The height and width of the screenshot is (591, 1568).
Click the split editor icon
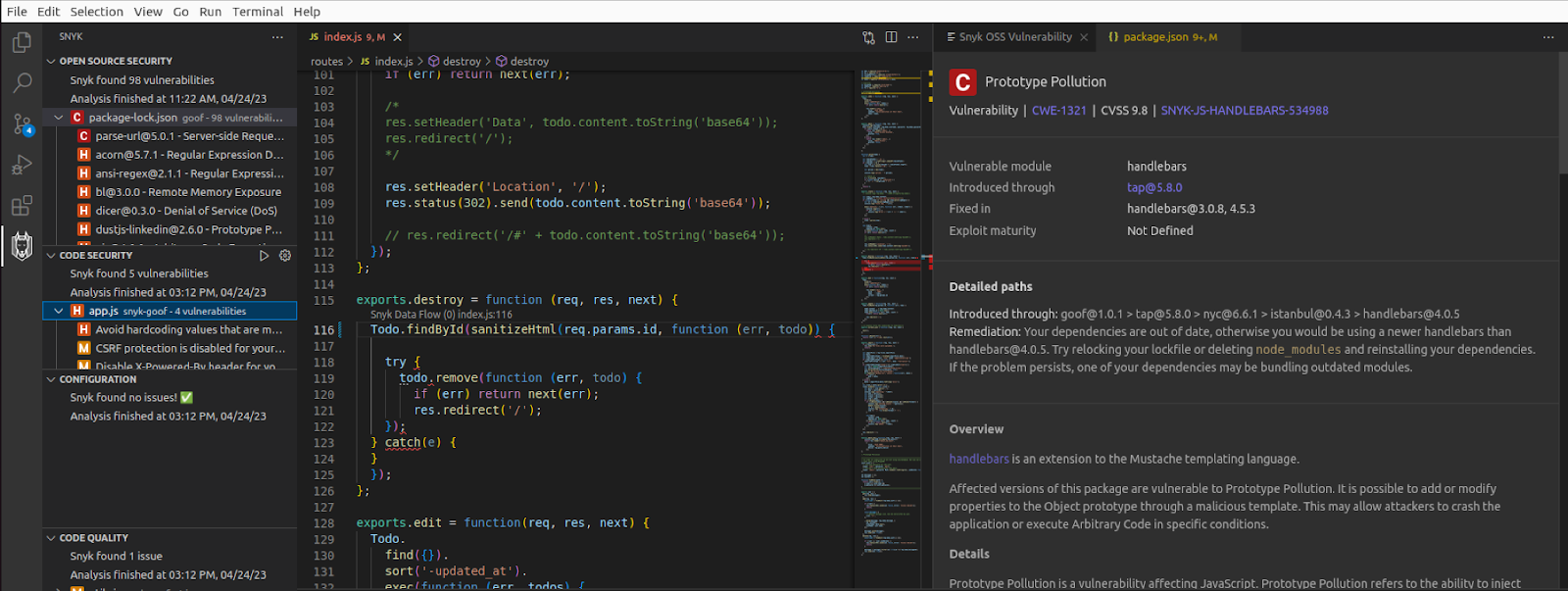click(x=891, y=37)
